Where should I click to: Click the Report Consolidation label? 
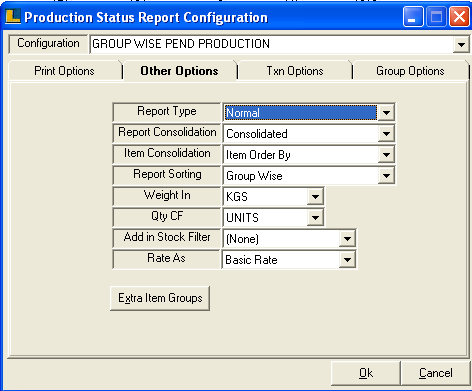[x=167, y=133]
